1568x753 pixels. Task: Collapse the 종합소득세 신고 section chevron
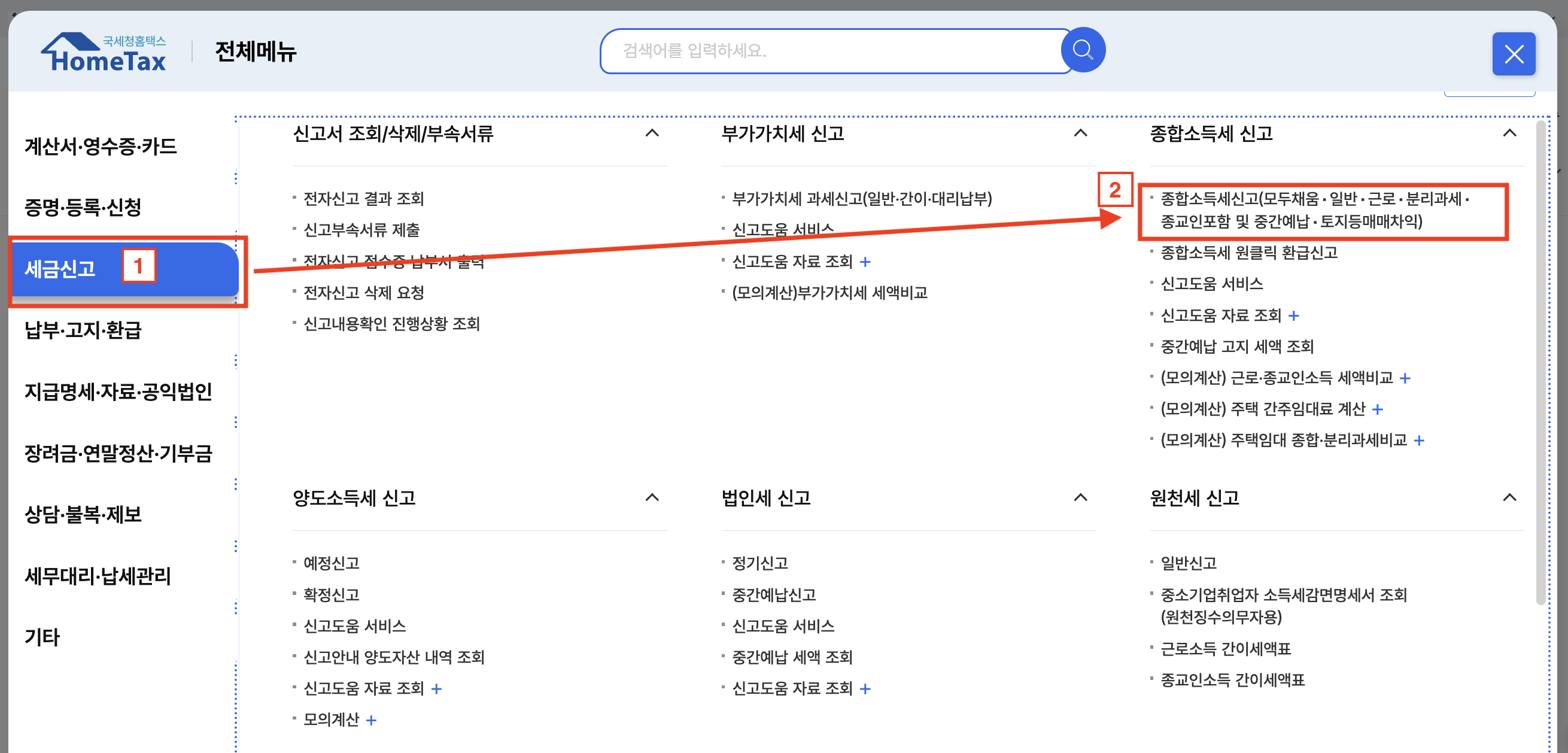[1509, 133]
